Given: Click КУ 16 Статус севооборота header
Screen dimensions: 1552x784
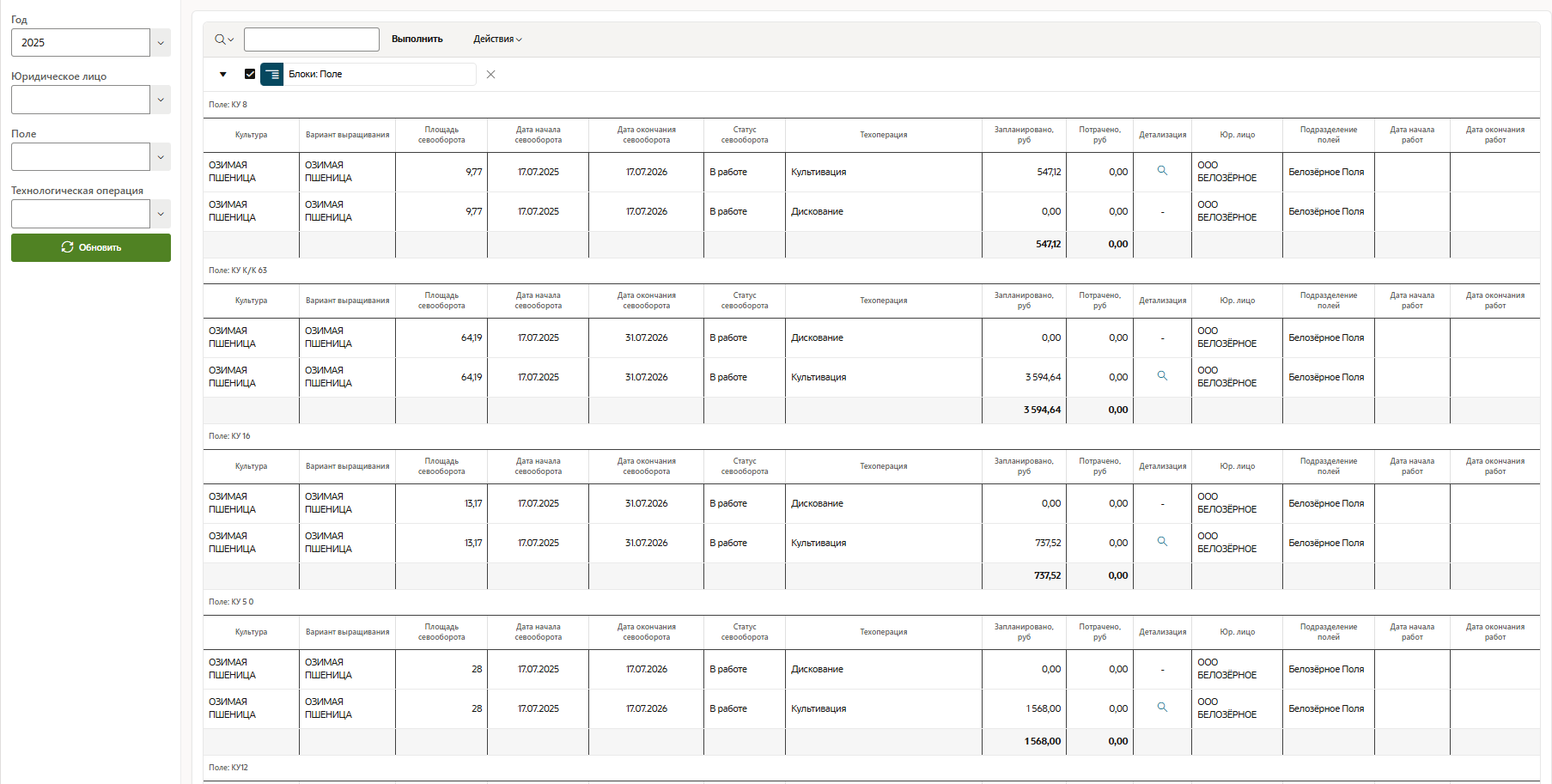Looking at the screenshot, I should click(745, 466).
